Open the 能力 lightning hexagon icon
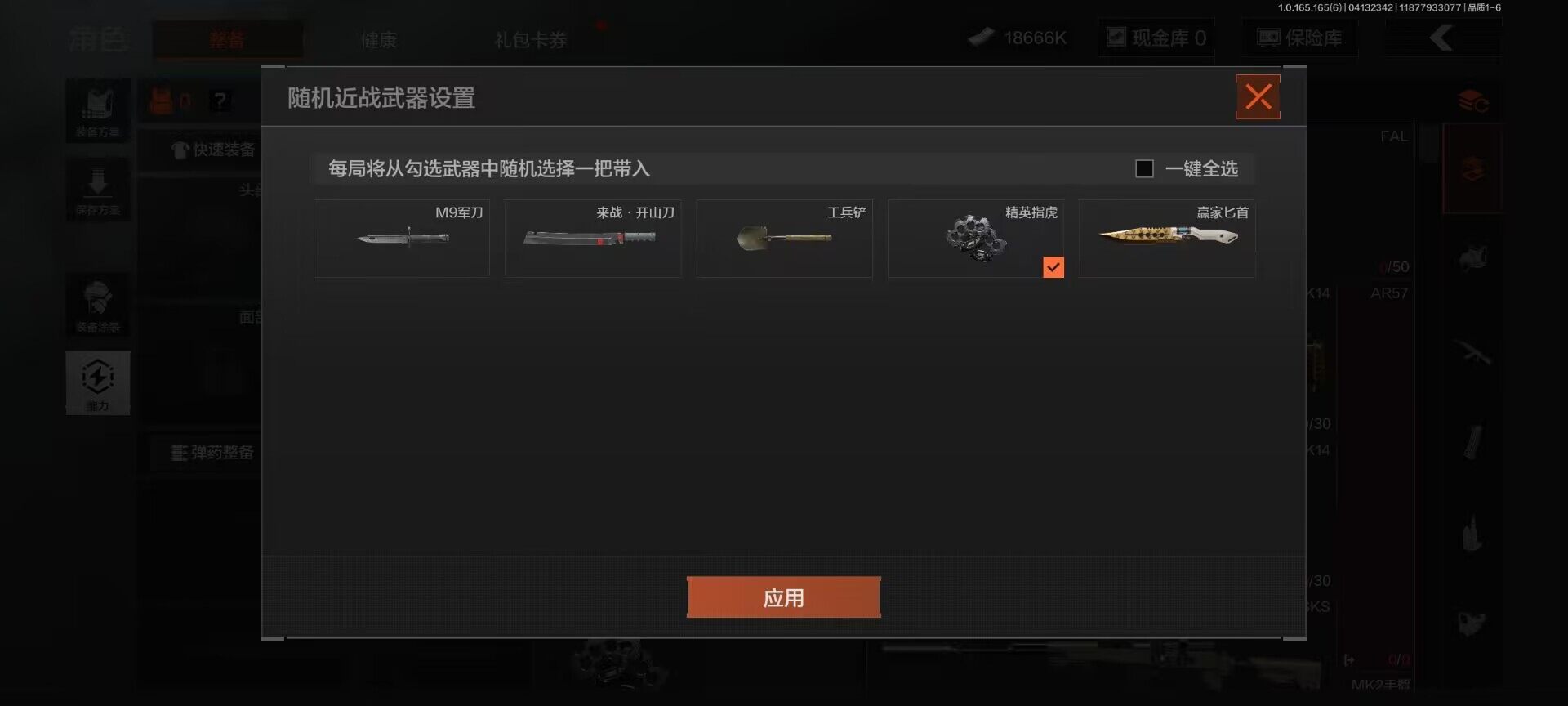 pyautogui.click(x=98, y=383)
